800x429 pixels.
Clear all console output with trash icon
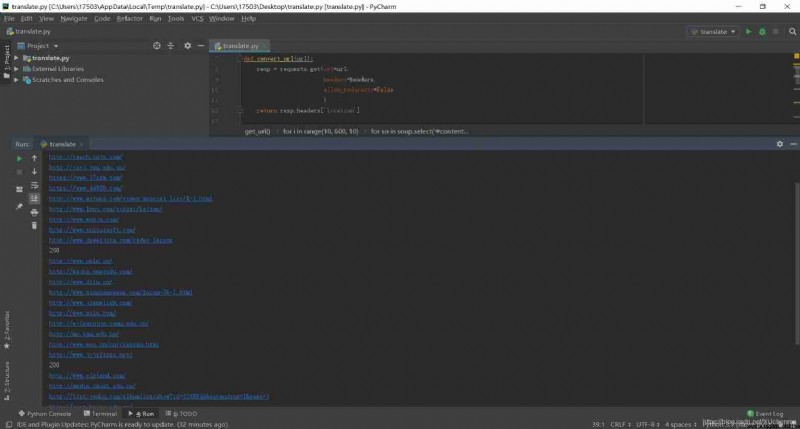coord(34,225)
